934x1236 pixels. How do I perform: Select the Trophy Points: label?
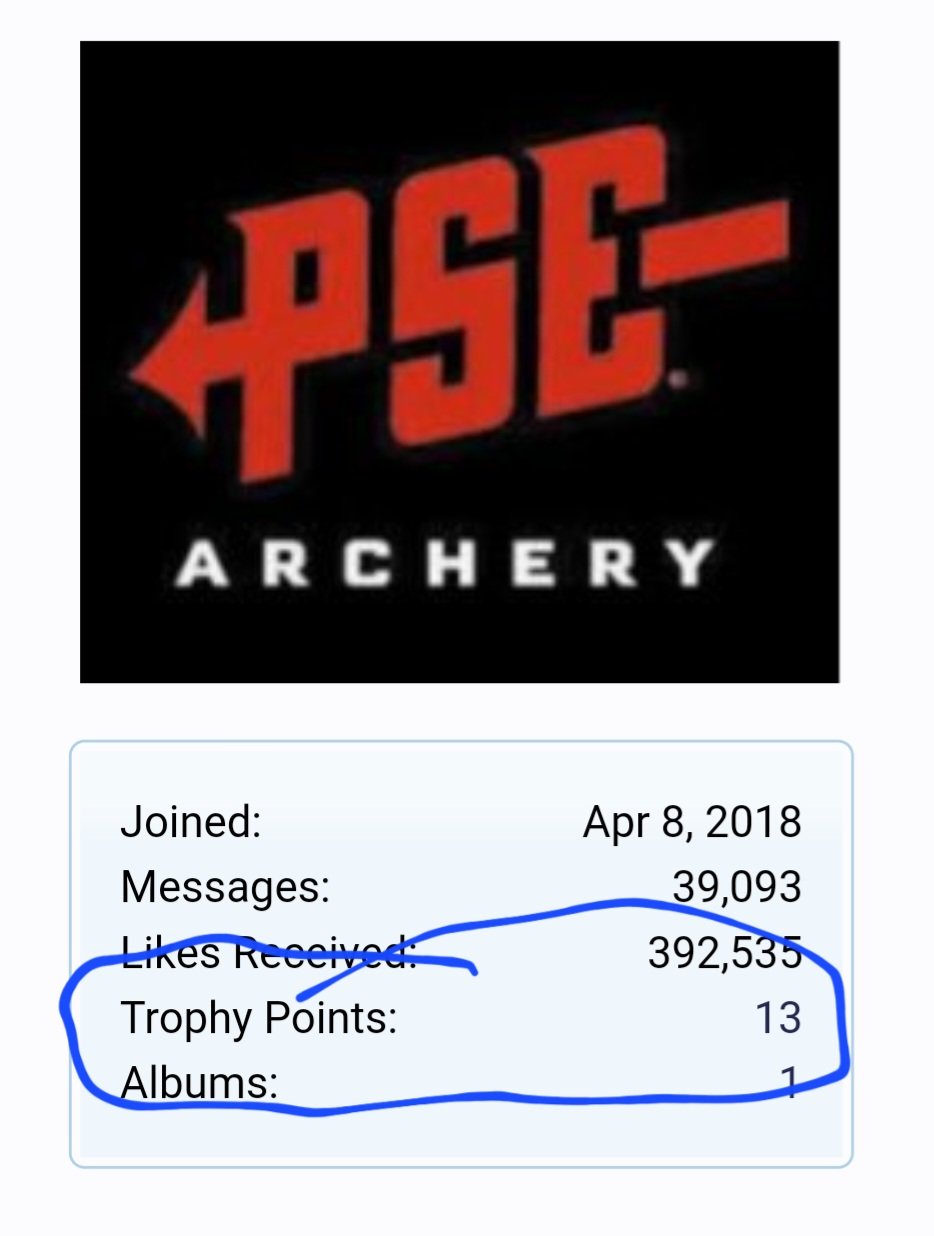click(x=259, y=1018)
